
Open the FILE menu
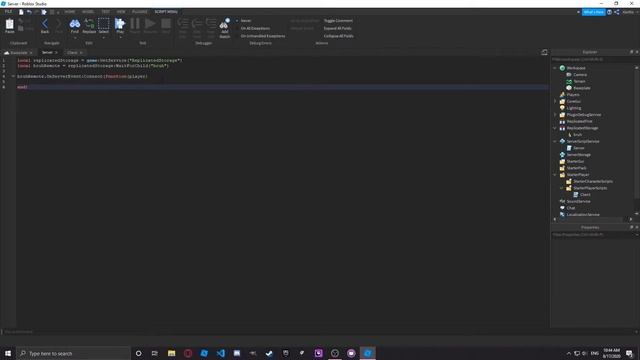coord(8,12)
